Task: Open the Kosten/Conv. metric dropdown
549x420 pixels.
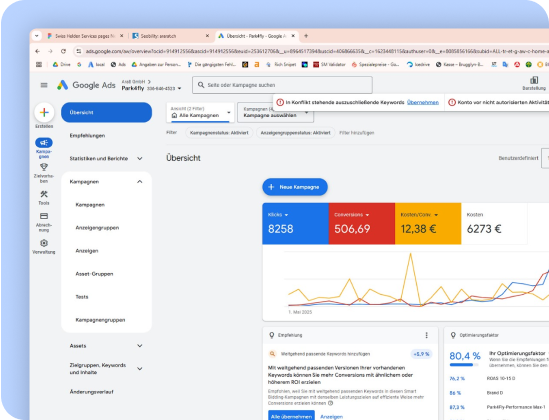Action: click(436, 215)
